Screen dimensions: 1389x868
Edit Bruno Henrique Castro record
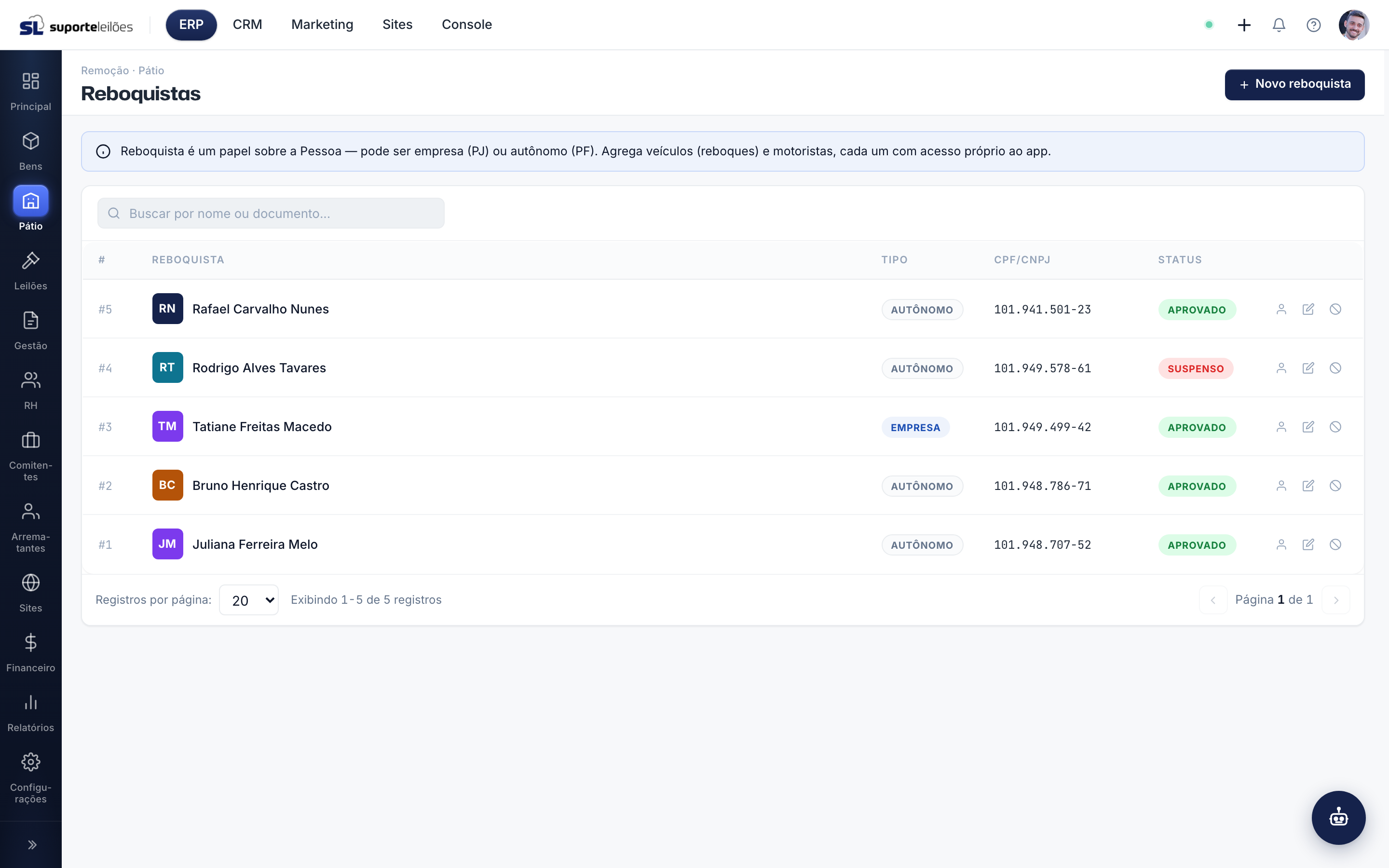(x=1308, y=486)
